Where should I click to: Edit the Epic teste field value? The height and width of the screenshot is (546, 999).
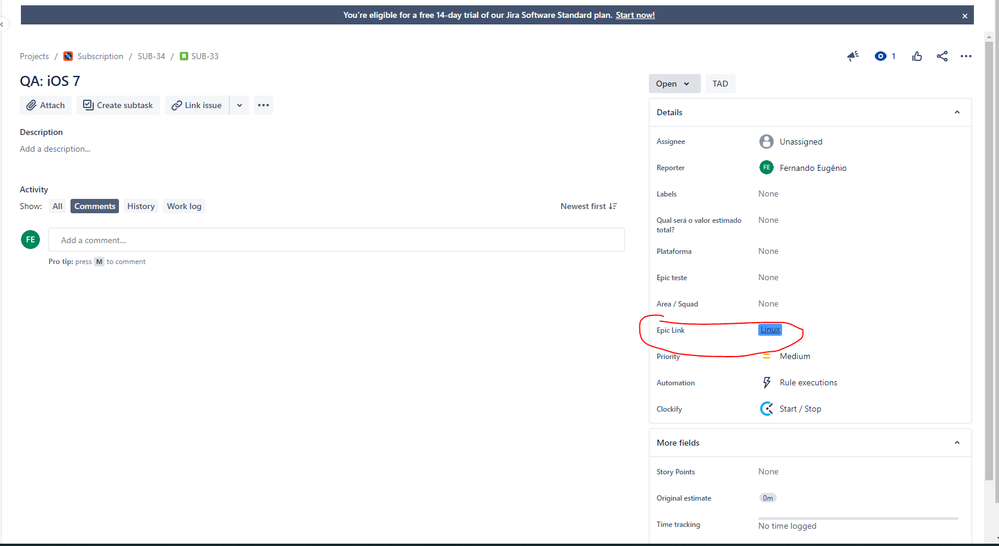(768, 277)
